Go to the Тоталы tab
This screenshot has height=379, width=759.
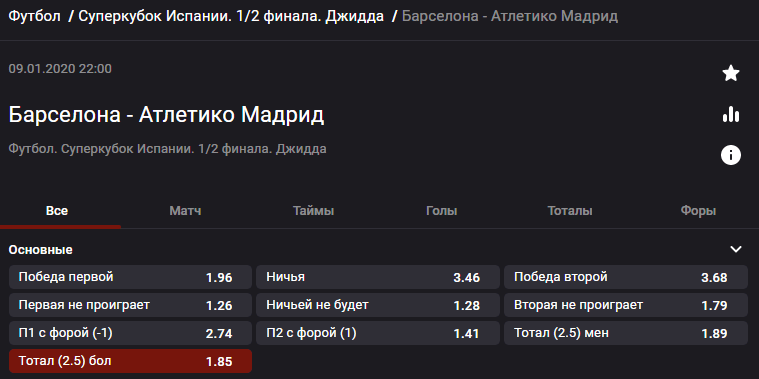570,211
